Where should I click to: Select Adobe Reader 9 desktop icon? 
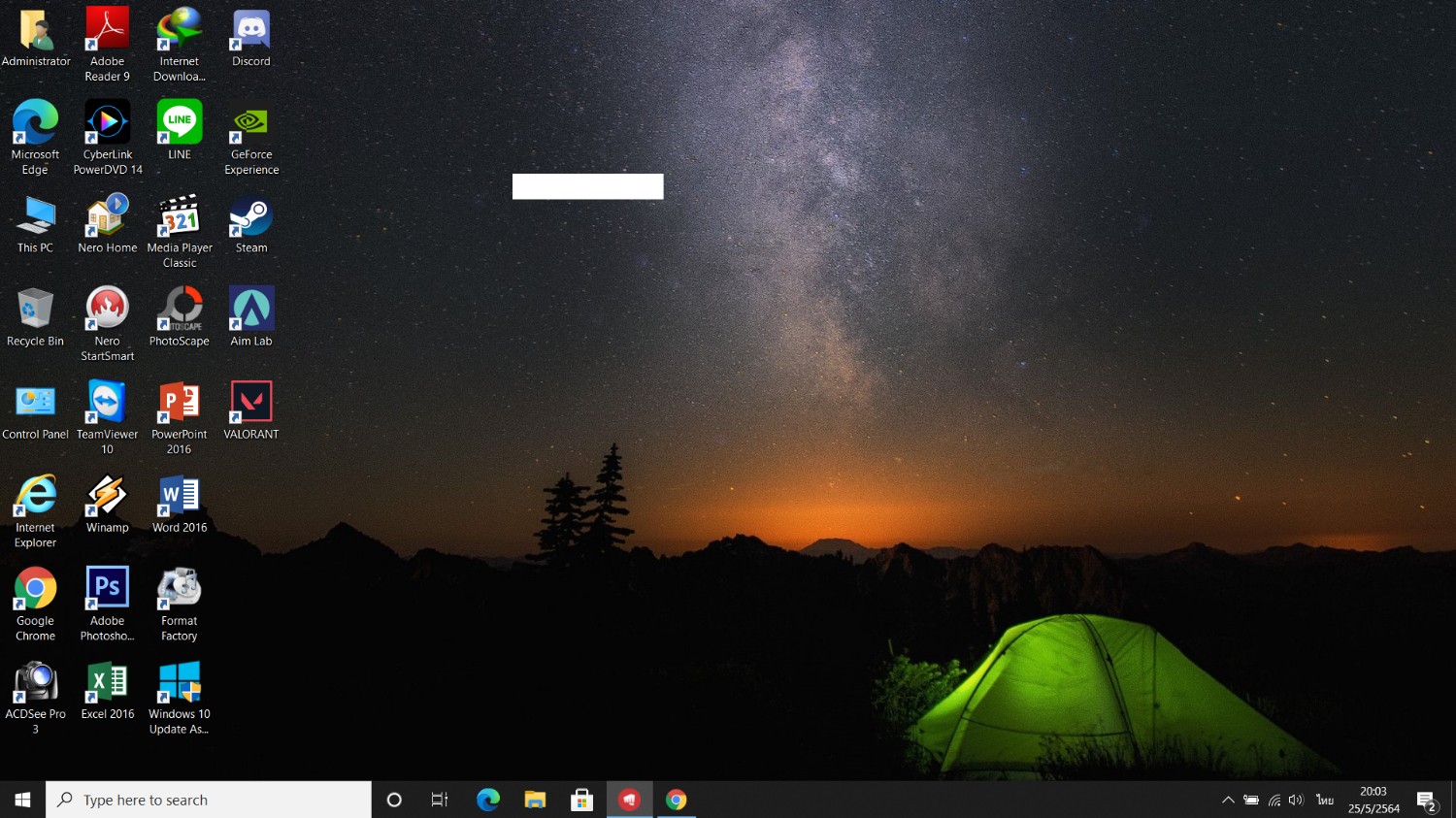pos(108,45)
